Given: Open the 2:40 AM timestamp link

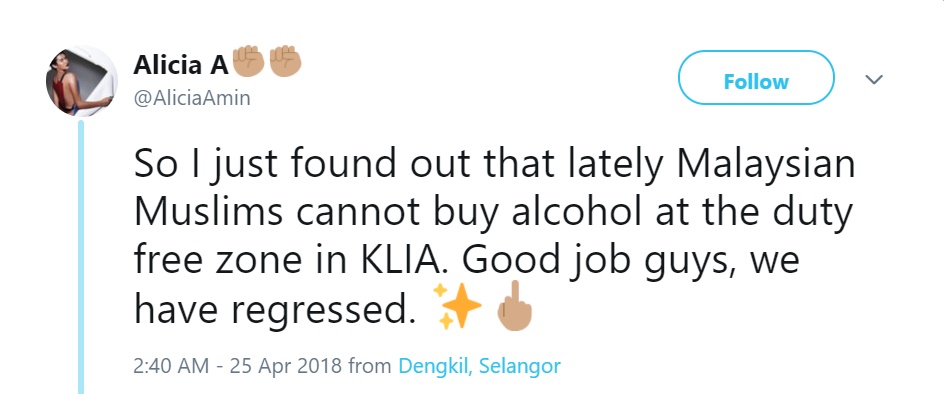Looking at the screenshot, I should (171, 366).
